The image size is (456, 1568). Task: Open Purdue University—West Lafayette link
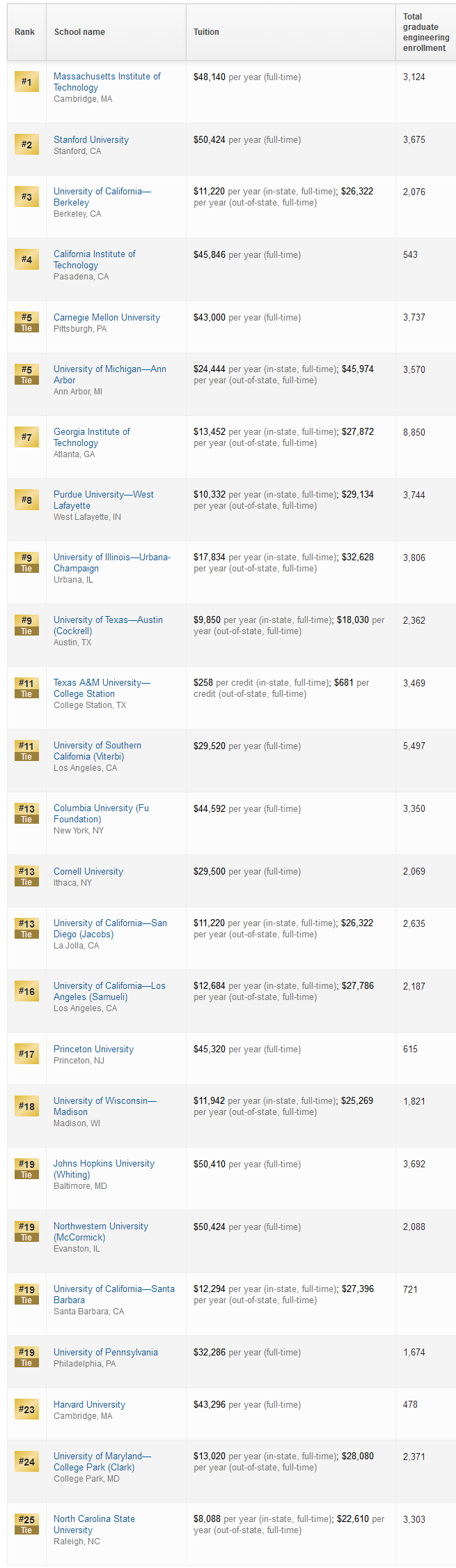tap(104, 500)
